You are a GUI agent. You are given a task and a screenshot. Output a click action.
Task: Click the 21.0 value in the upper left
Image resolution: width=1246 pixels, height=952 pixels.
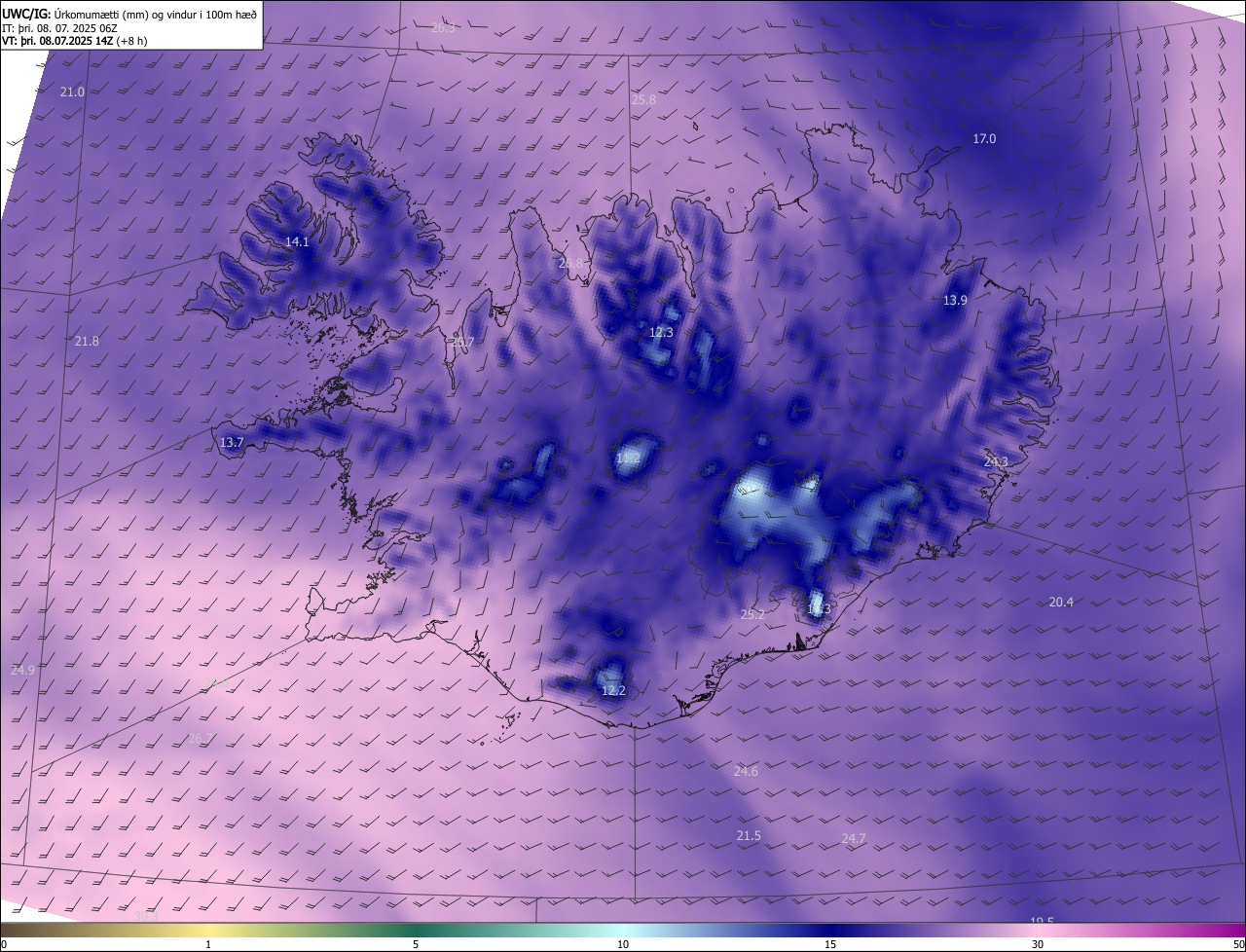pyautogui.click(x=72, y=92)
